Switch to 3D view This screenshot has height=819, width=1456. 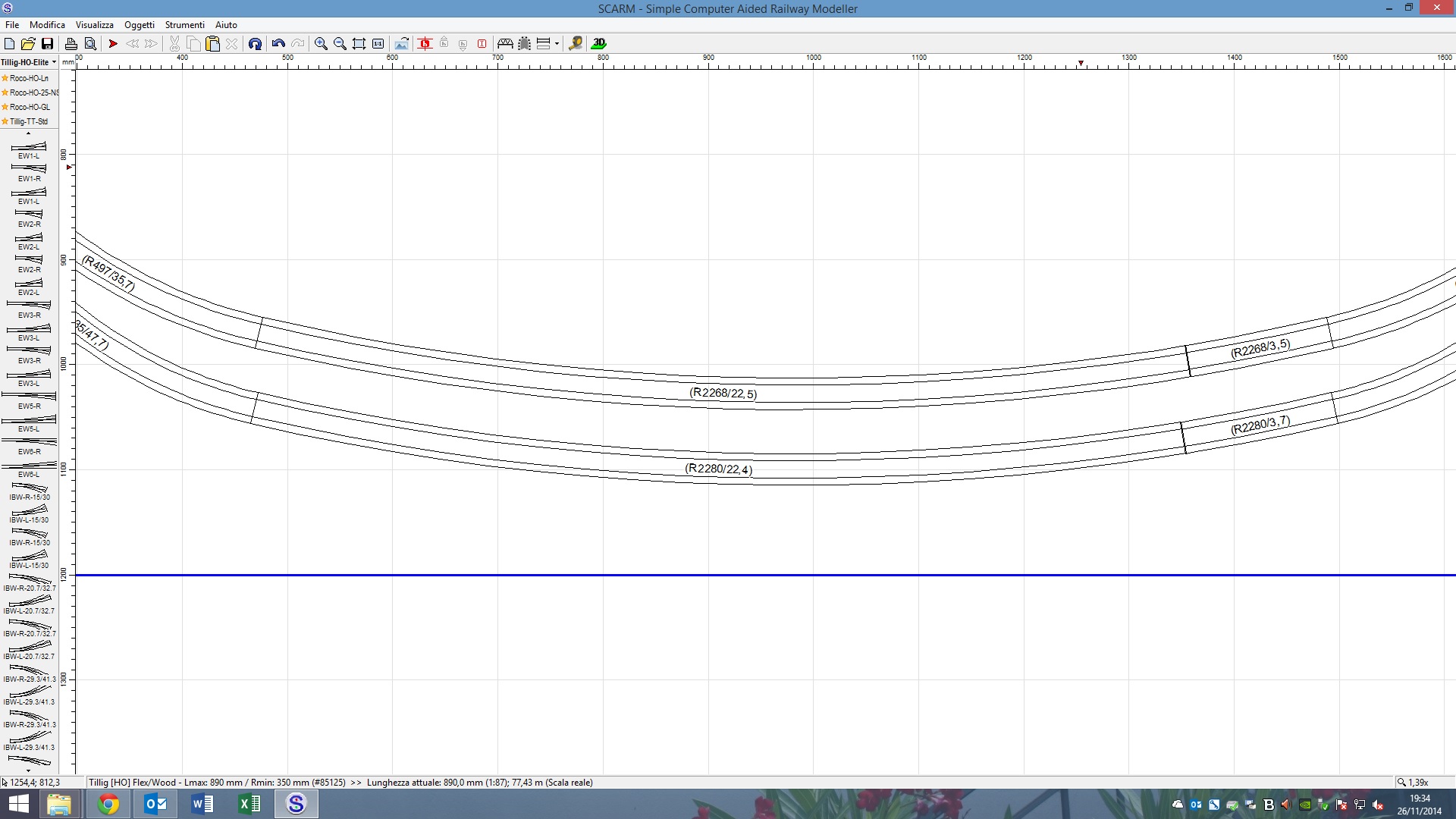coord(599,44)
